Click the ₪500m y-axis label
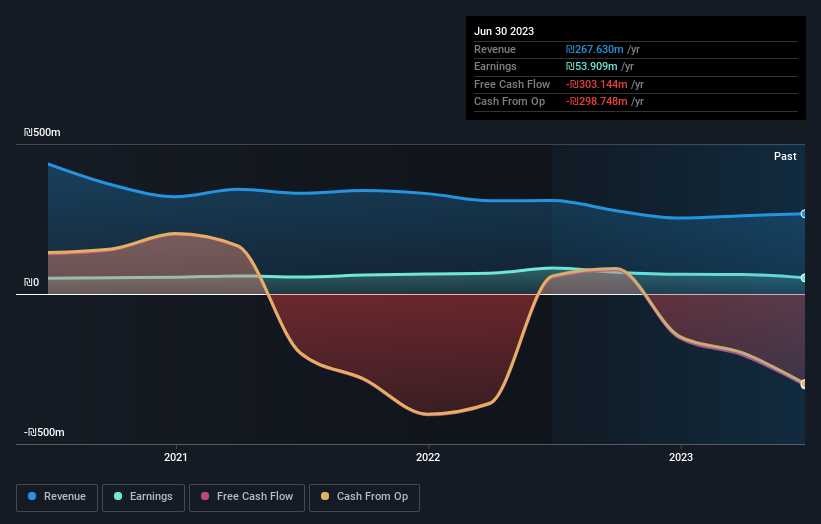 click(42, 132)
